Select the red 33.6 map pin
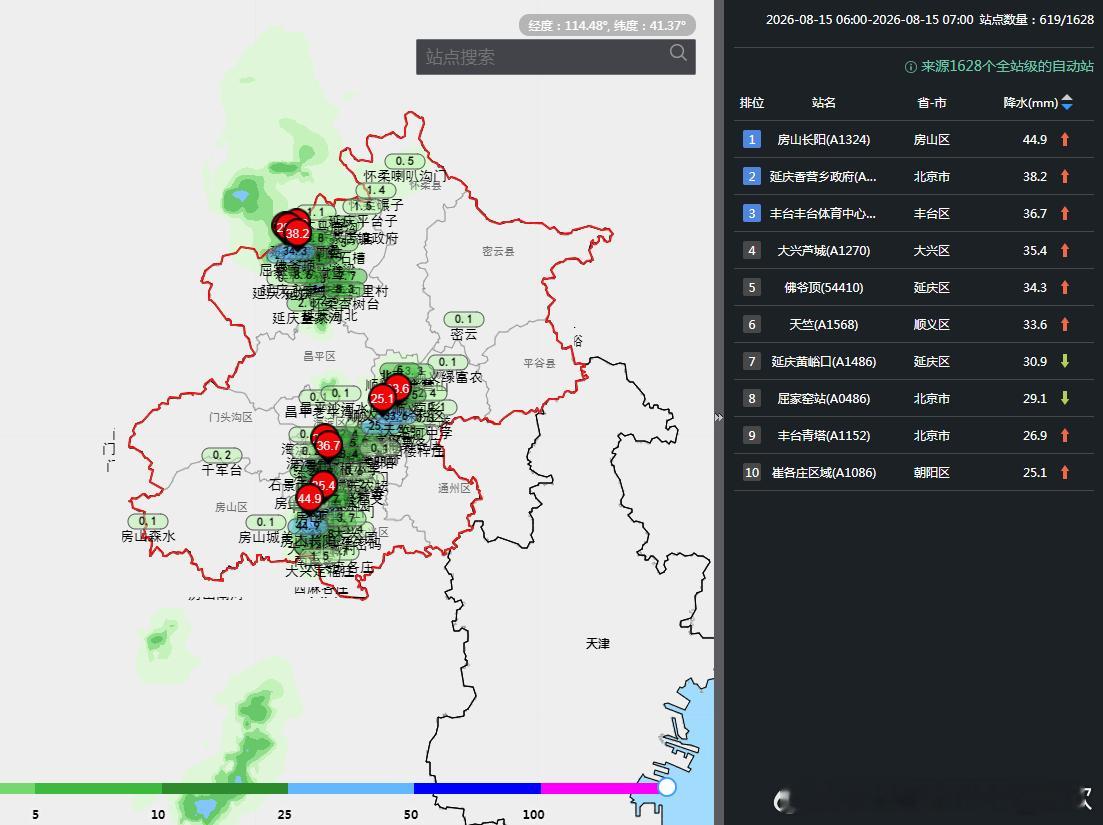This screenshot has width=1103, height=825. (400, 388)
